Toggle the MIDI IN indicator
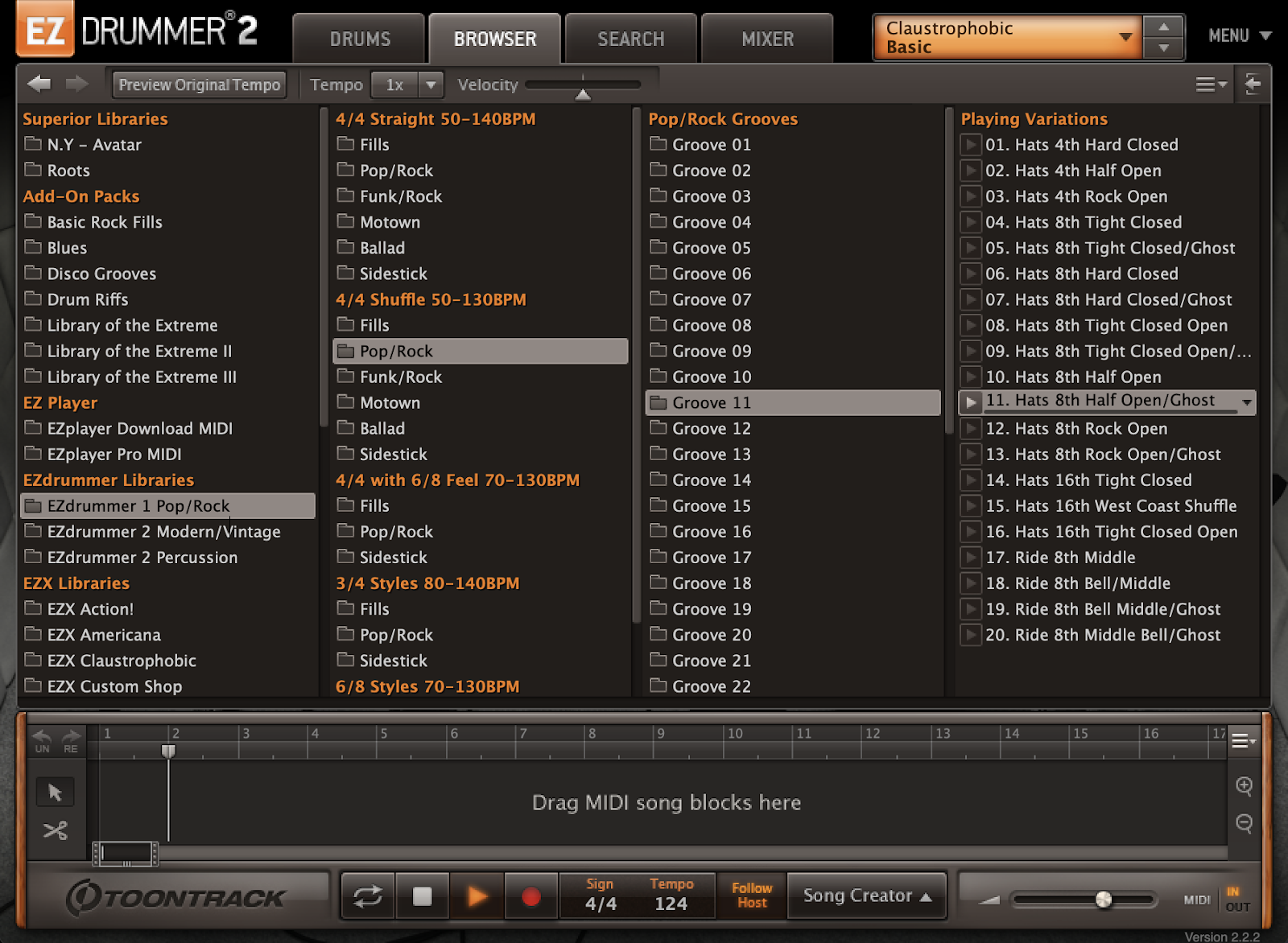The height and width of the screenshot is (943, 1288). [1232, 892]
